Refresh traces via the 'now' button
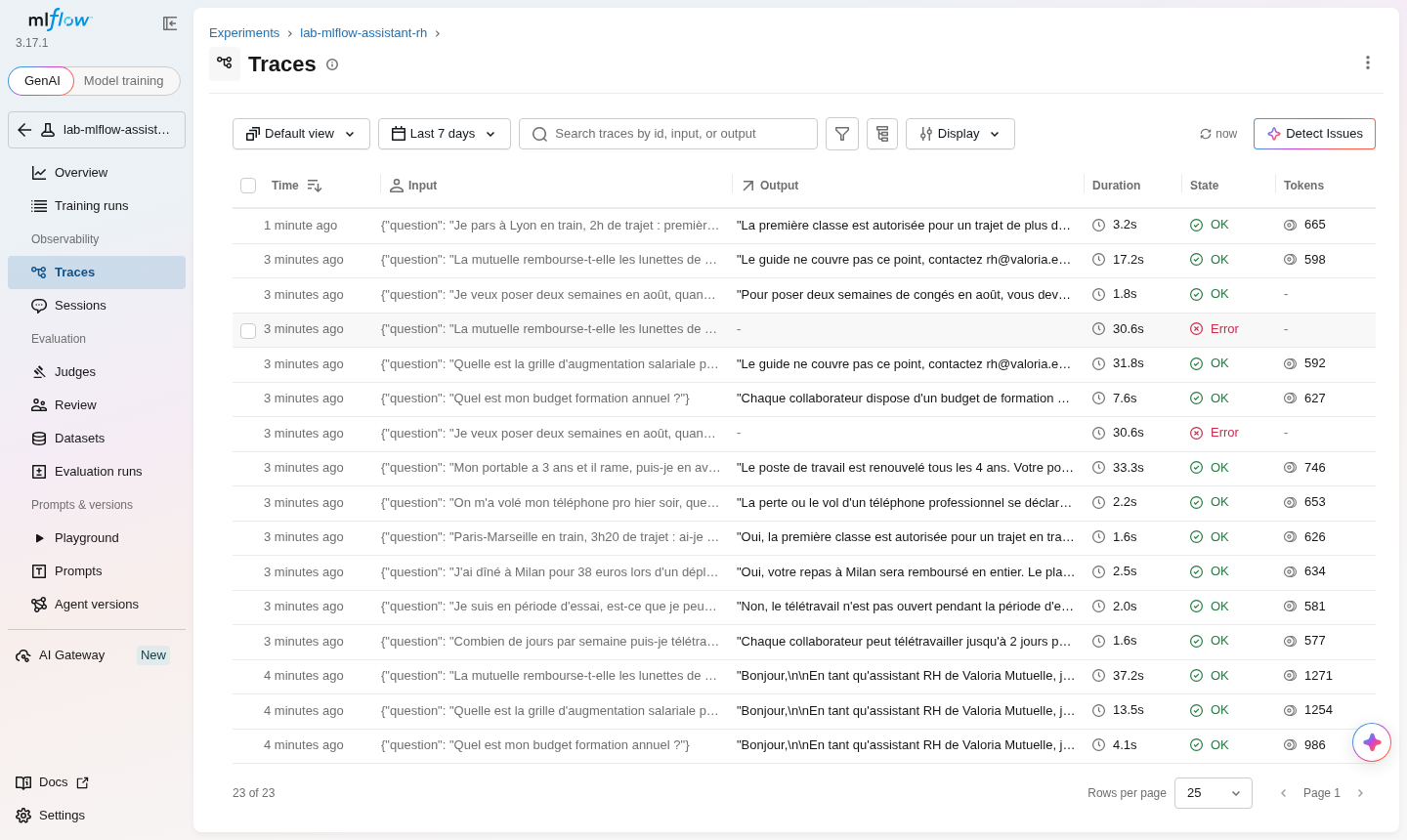This screenshot has width=1407, height=840. click(x=1218, y=134)
